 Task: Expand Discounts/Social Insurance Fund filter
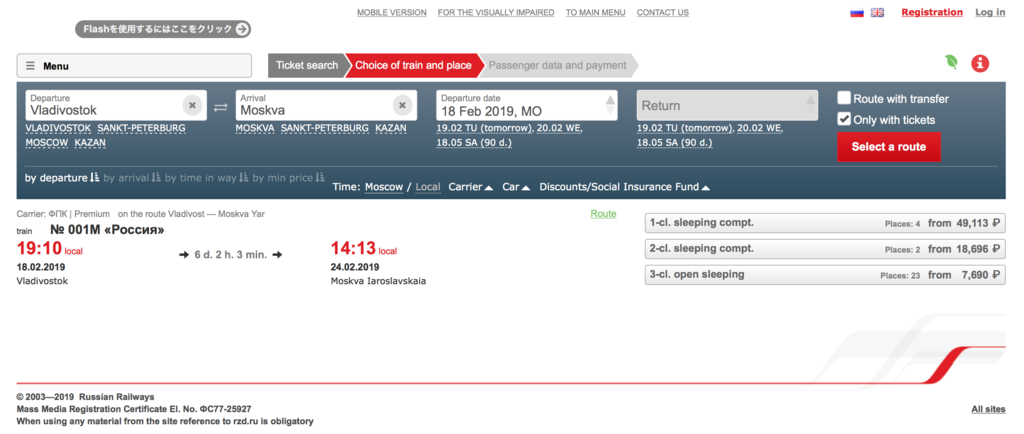624,187
